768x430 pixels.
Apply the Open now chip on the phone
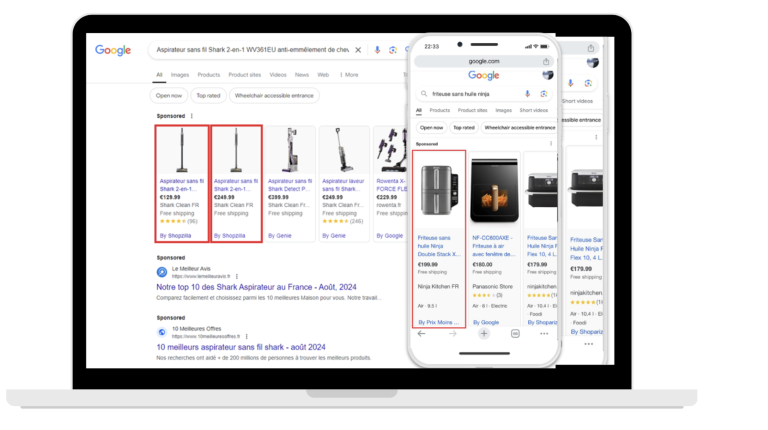pyautogui.click(x=431, y=127)
